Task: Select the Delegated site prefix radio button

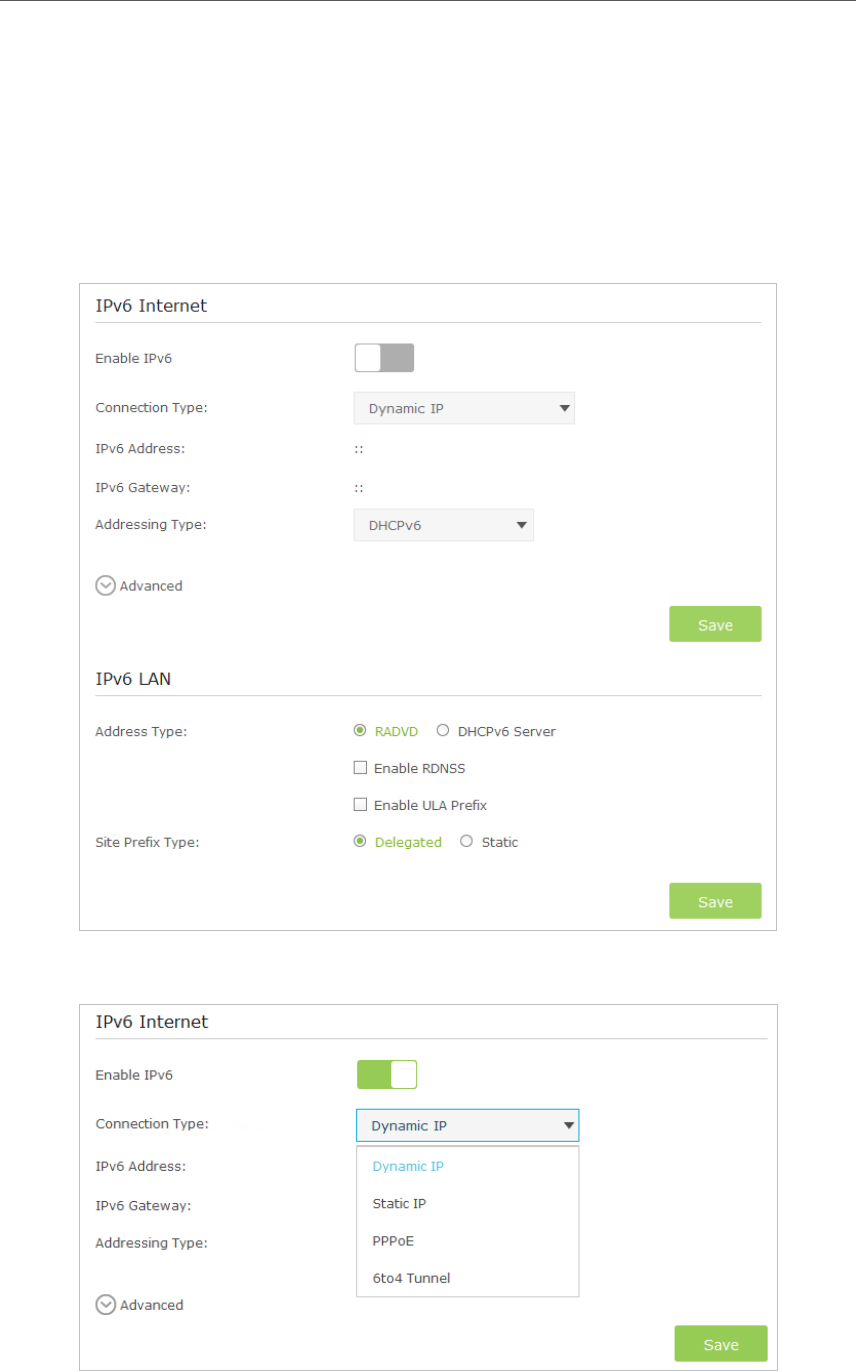Action: pos(360,842)
